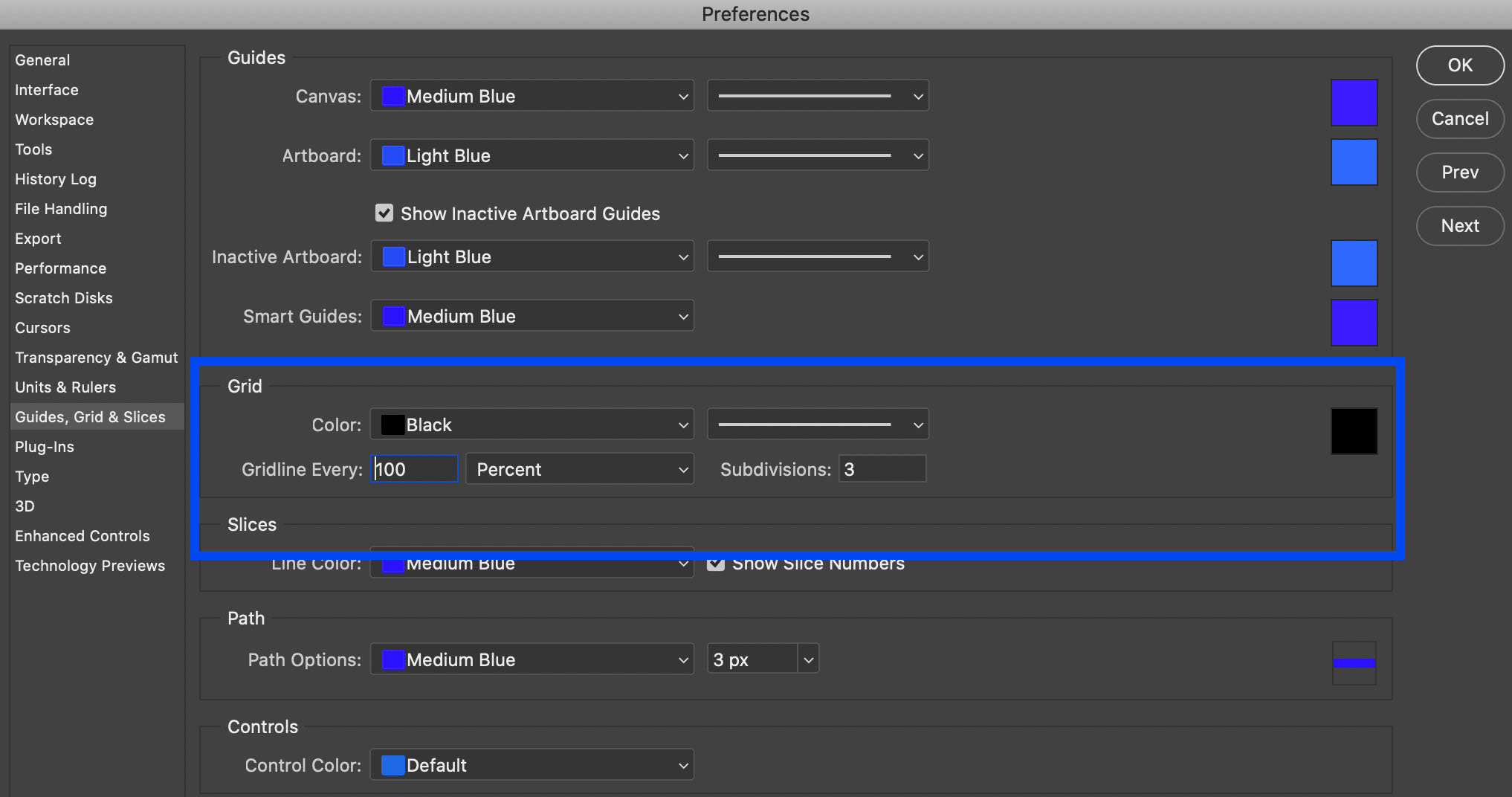Viewport: 1512px width, 797px height.
Task: Click the black Grid color preview swatch
Action: (x=1353, y=430)
